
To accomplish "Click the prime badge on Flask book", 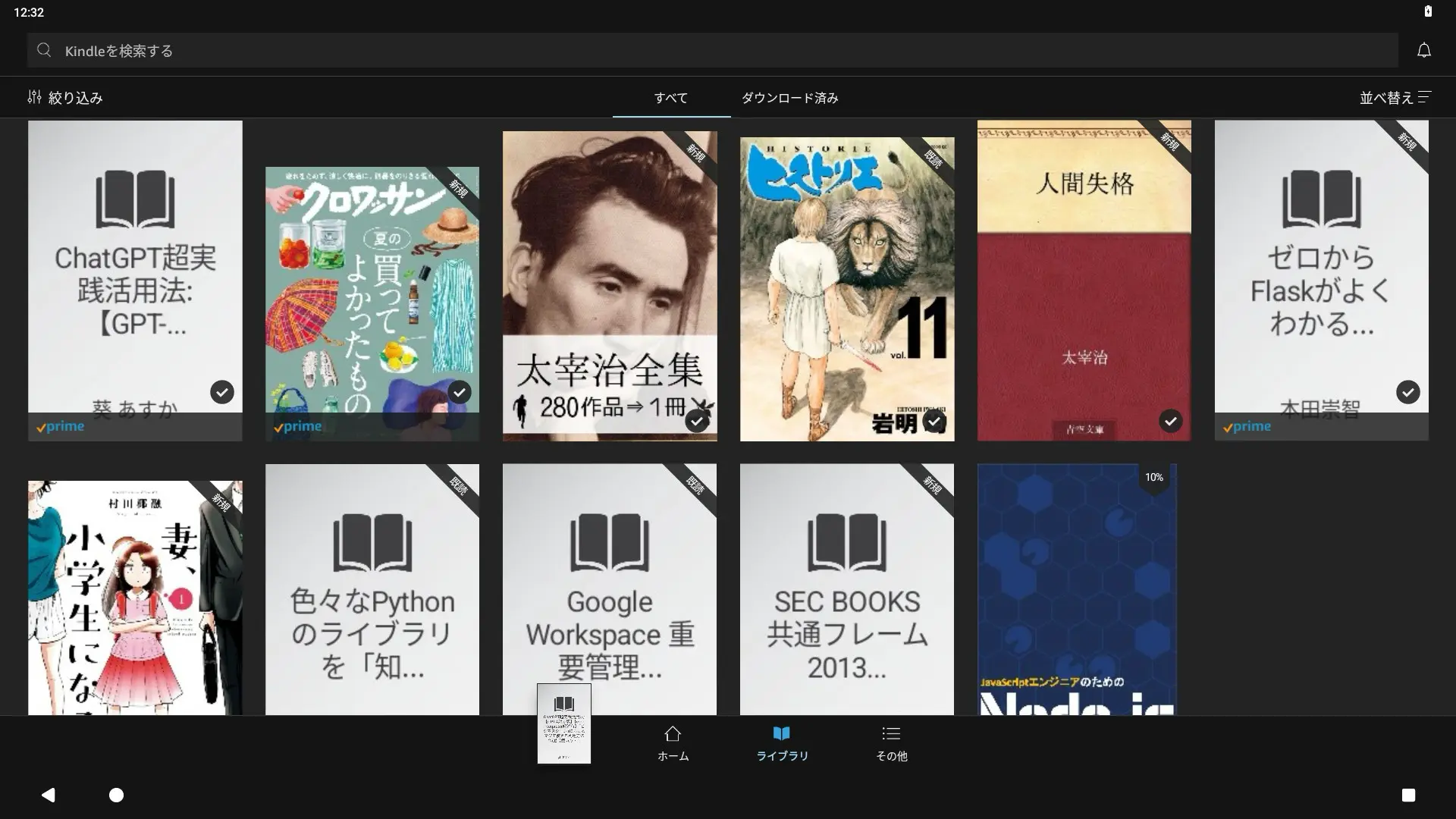I will [1247, 427].
